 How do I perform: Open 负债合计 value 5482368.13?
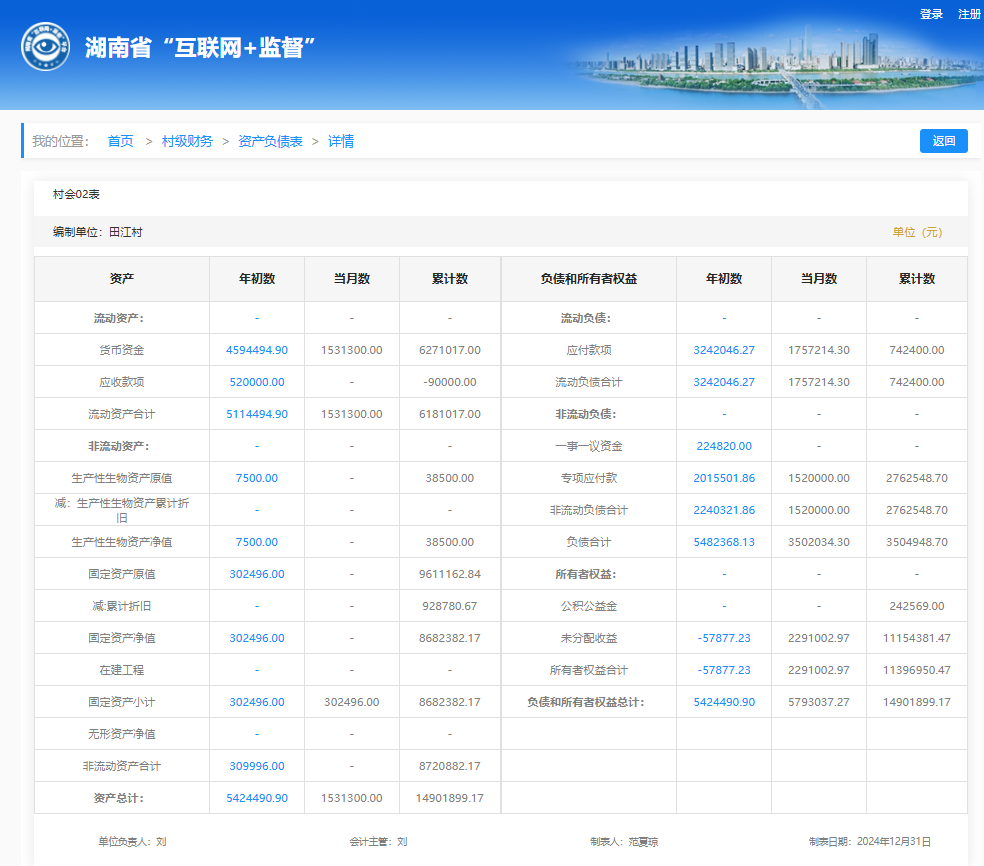(x=724, y=542)
